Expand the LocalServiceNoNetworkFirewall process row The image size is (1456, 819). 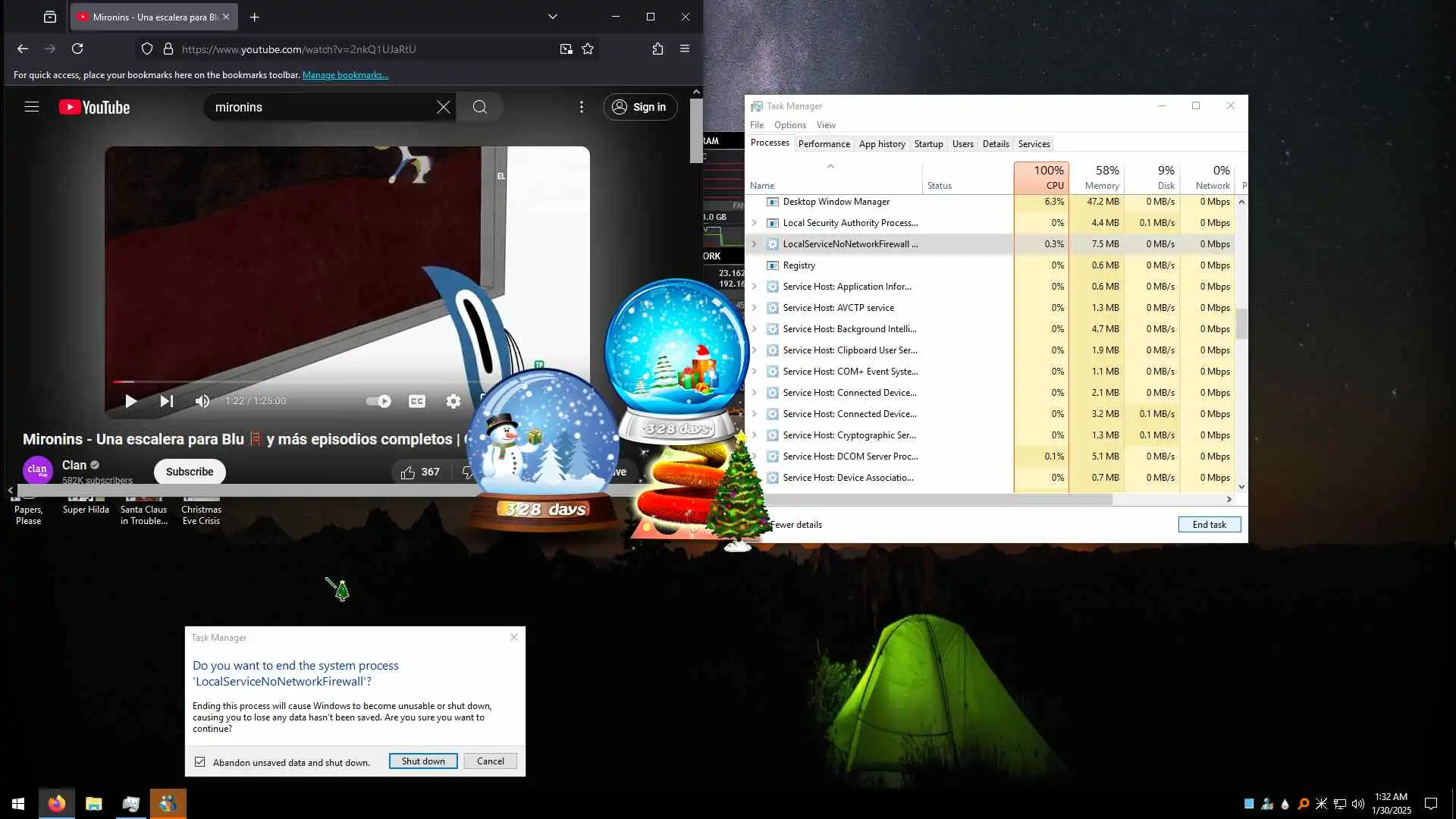click(754, 244)
